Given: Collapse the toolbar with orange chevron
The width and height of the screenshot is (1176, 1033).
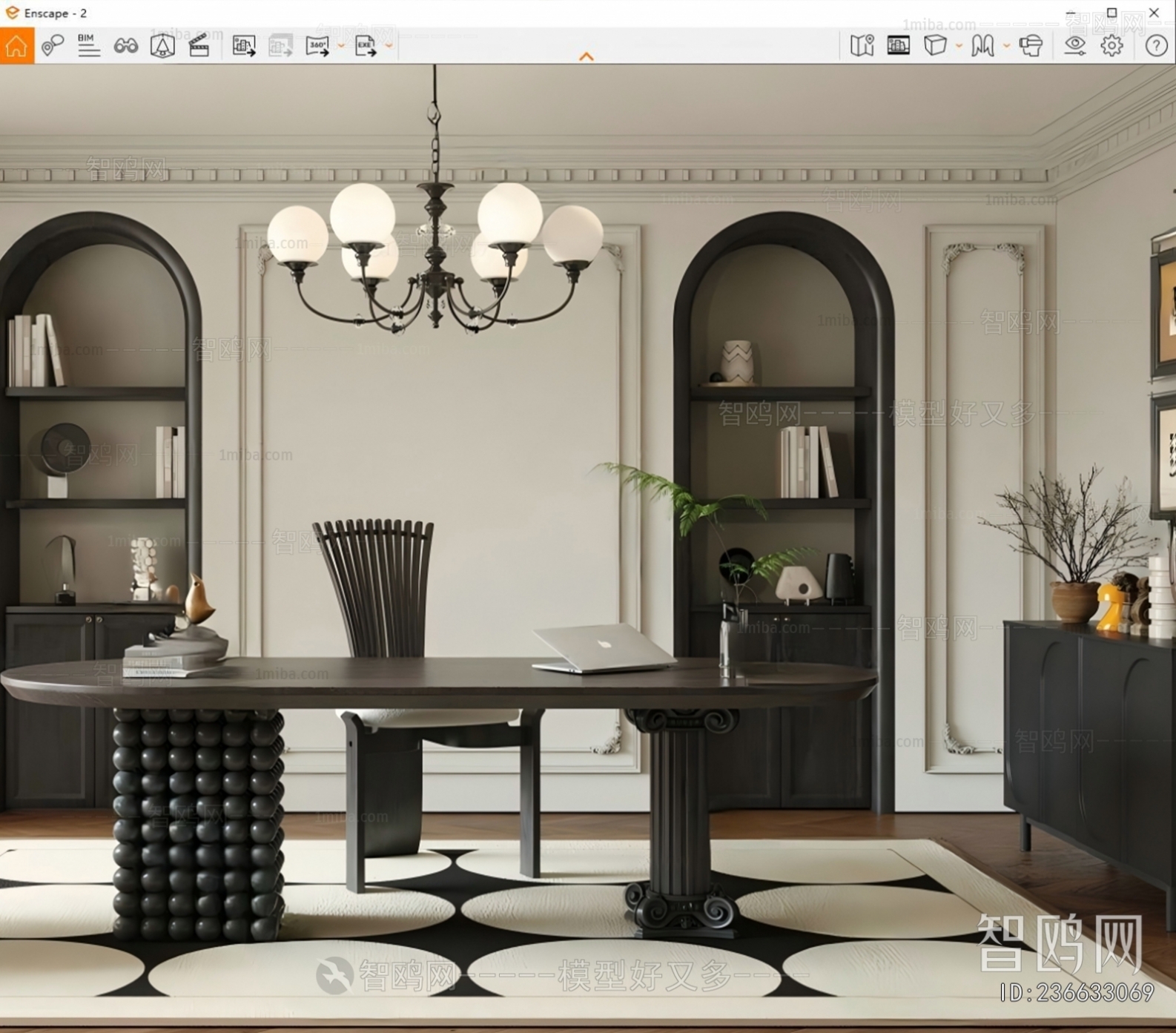Looking at the screenshot, I should [x=587, y=56].
